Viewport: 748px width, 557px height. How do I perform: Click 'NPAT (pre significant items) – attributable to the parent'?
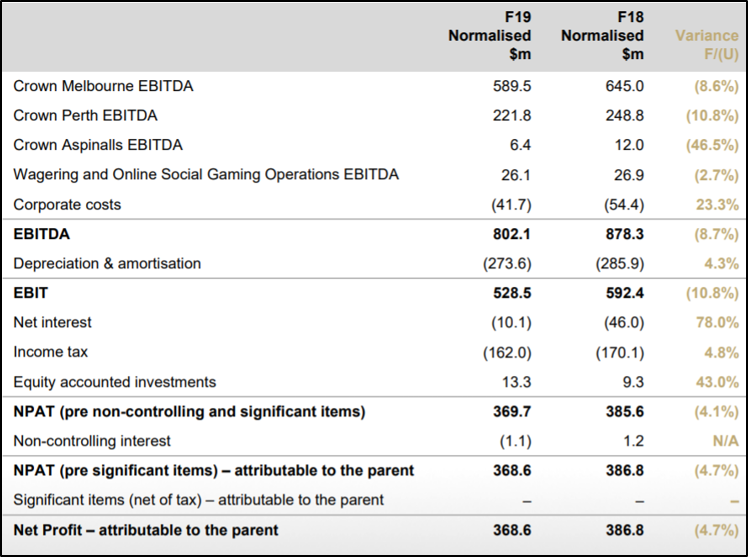(x=214, y=471)
